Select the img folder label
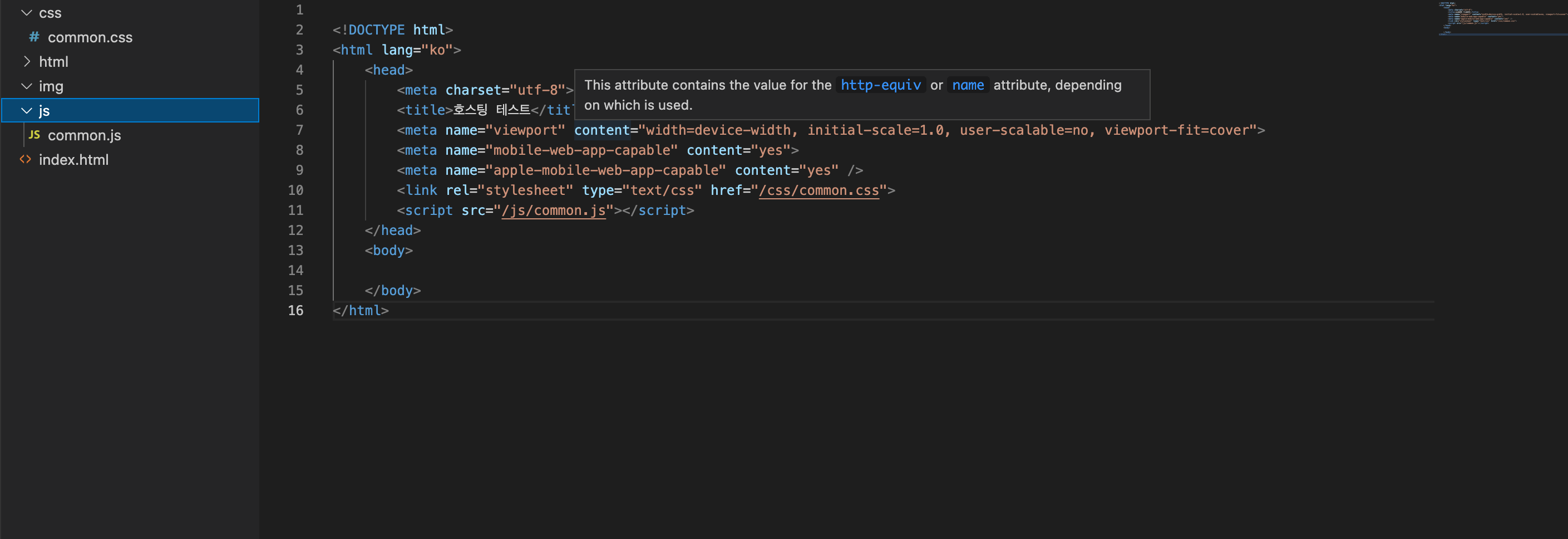The height and width of the screenshot is (539, 1568). coord(51,86)
